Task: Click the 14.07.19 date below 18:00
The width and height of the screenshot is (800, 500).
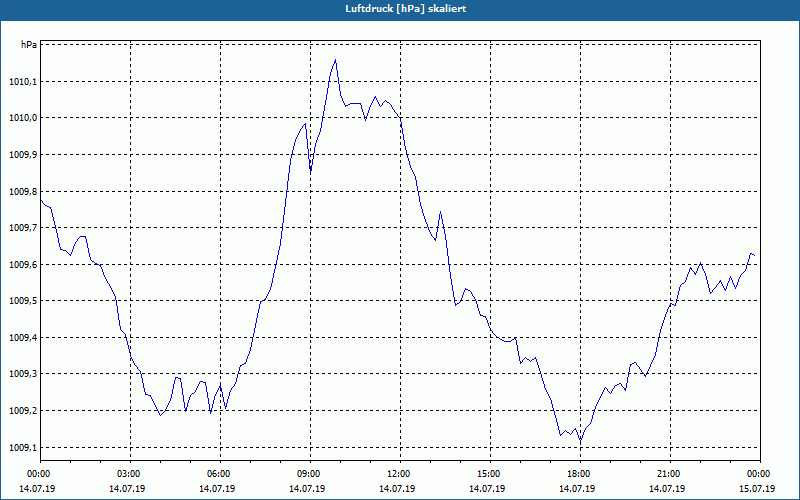Action: (577, 488)
